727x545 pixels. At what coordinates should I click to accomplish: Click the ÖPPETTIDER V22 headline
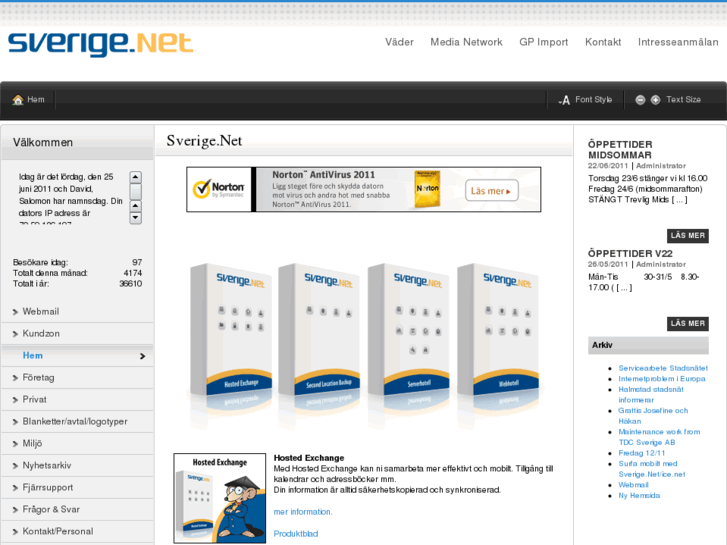point(630,254)
